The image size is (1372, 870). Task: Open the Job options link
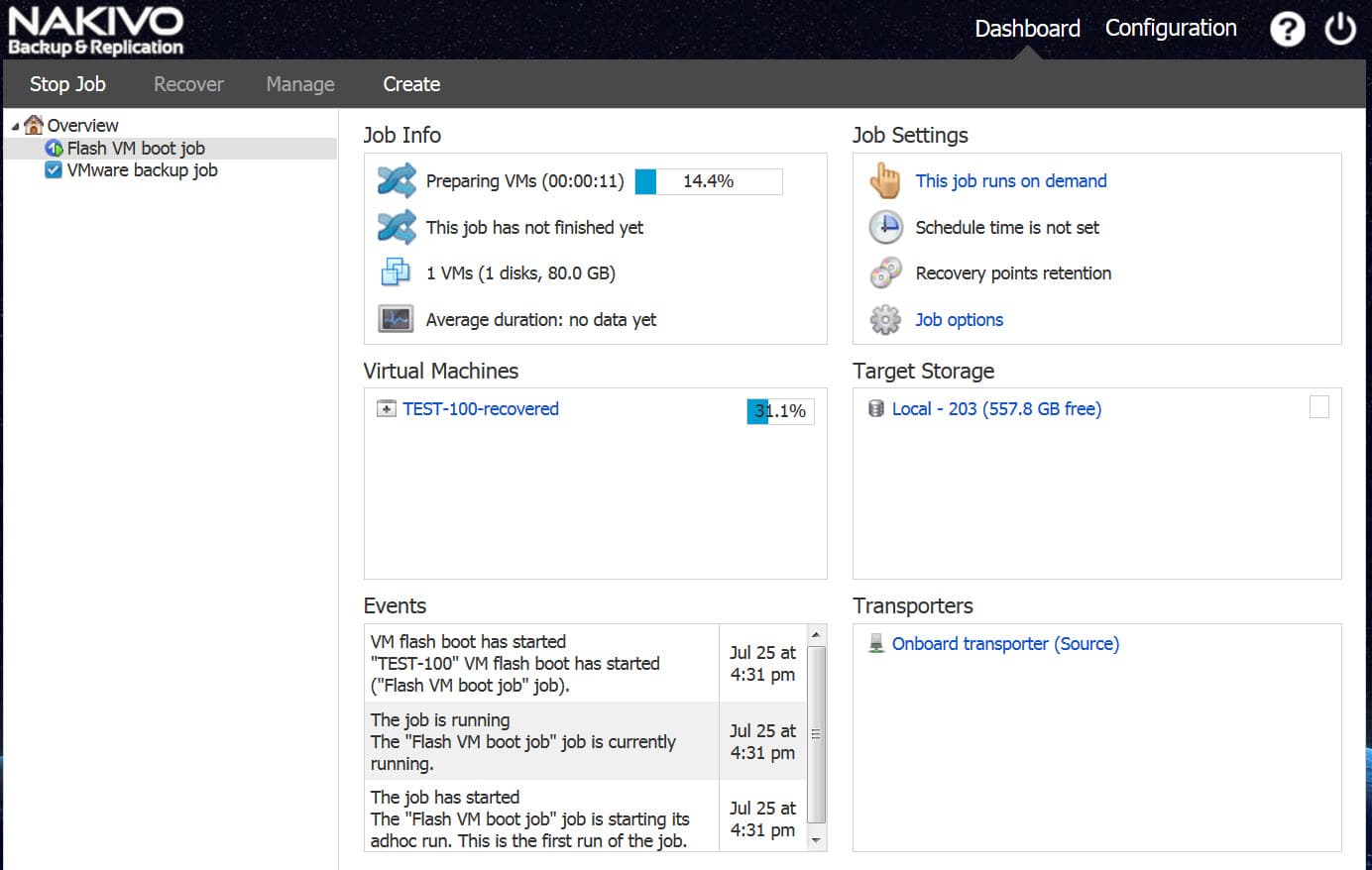click(959, 319)
